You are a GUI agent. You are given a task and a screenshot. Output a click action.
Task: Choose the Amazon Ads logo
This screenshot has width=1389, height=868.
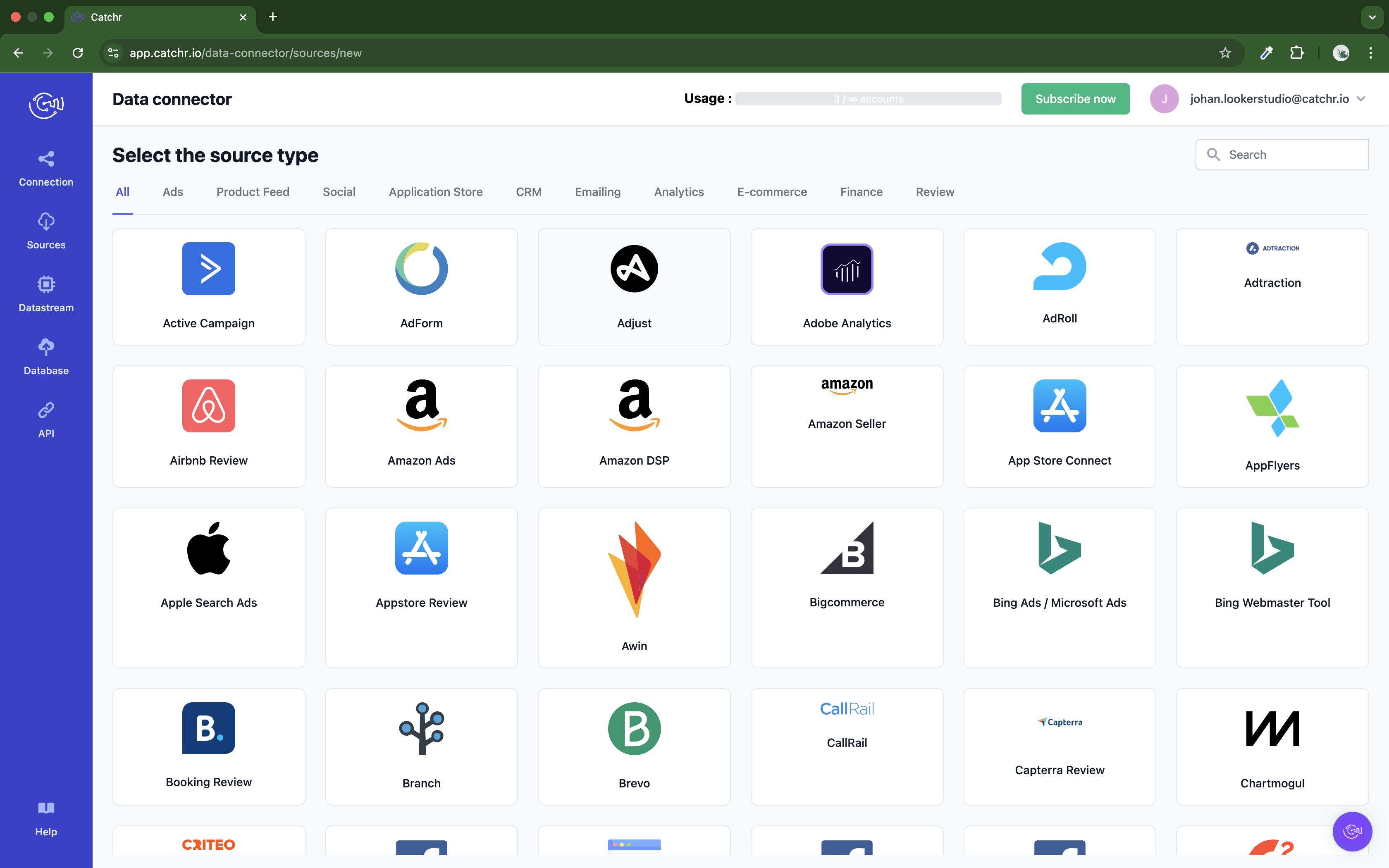point(421,406)
